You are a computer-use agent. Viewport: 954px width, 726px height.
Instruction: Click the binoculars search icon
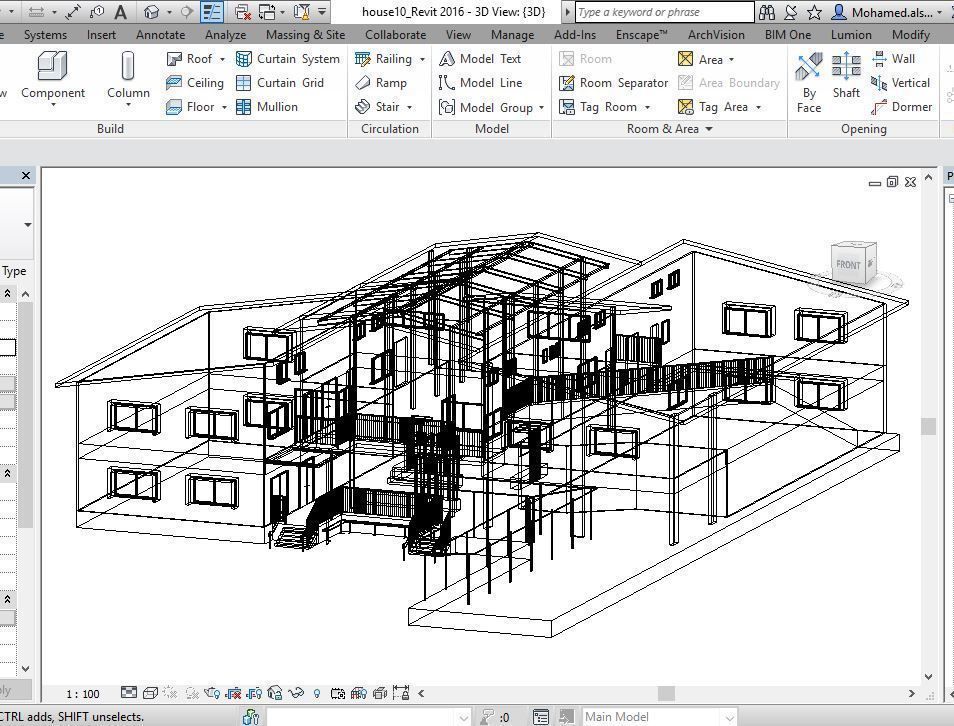coord(767,12)
